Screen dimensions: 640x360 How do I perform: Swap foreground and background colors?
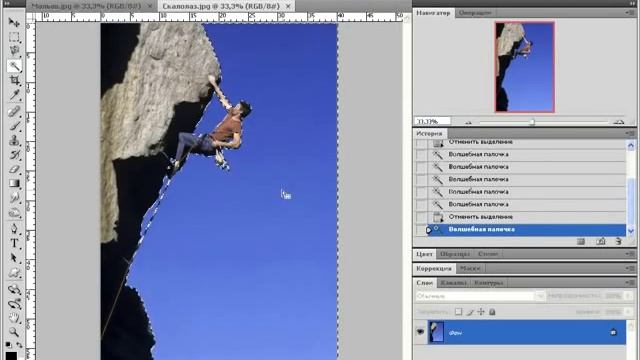coord(19,345)
